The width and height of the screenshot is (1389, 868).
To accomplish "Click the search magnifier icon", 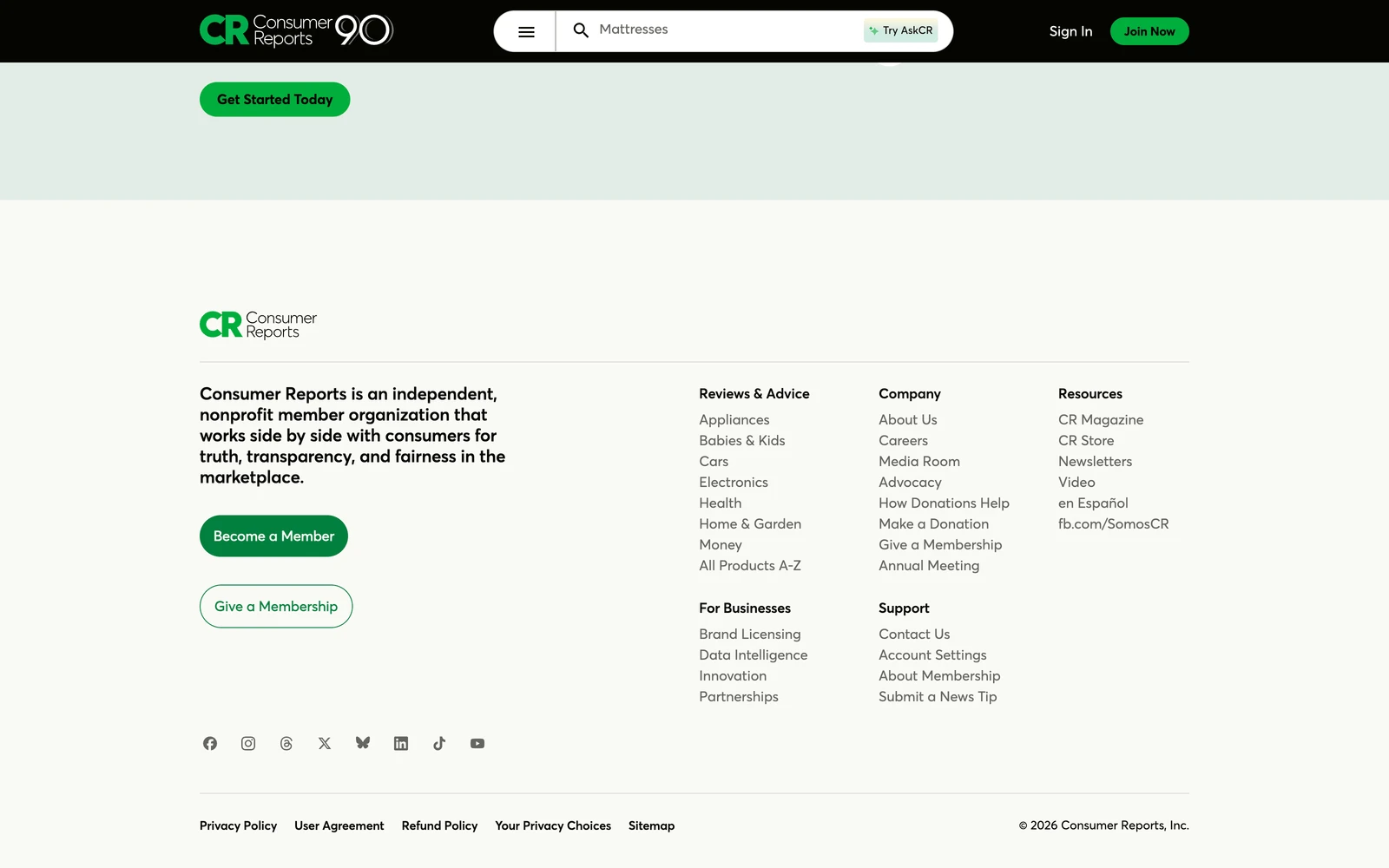I will [x=581, y=30].
